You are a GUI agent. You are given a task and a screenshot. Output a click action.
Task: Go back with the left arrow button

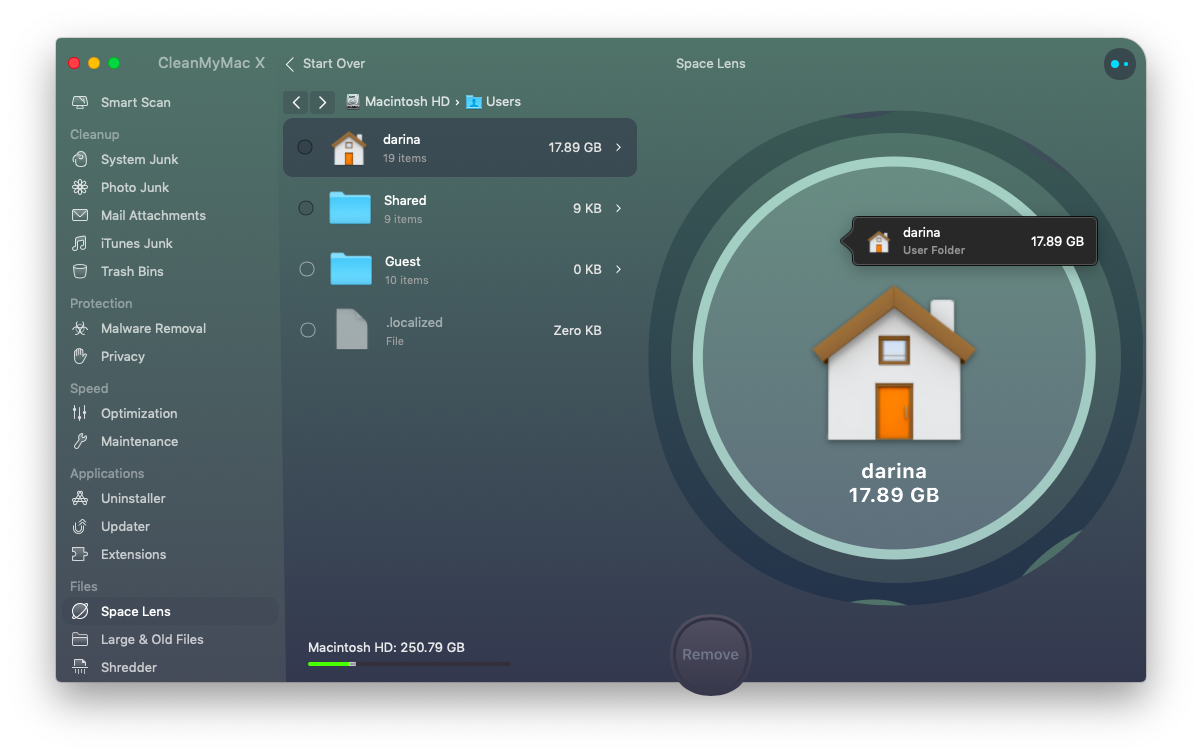[296, 102]
